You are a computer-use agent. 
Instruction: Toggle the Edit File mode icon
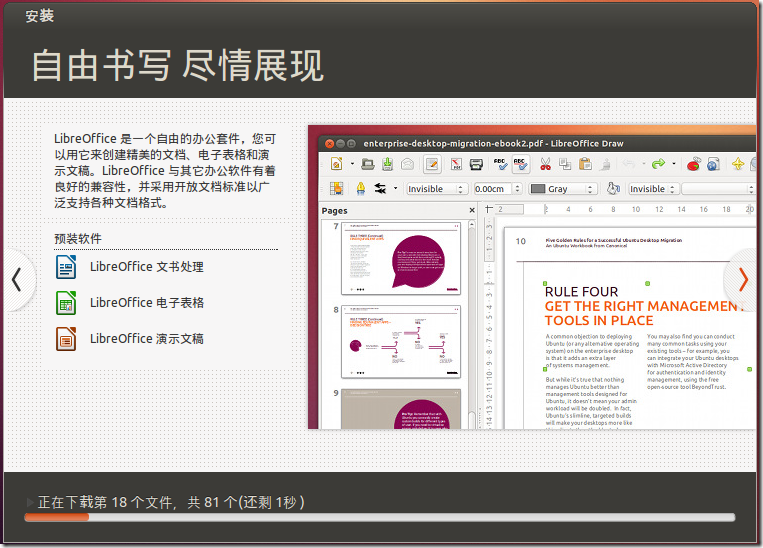[432, 164]
